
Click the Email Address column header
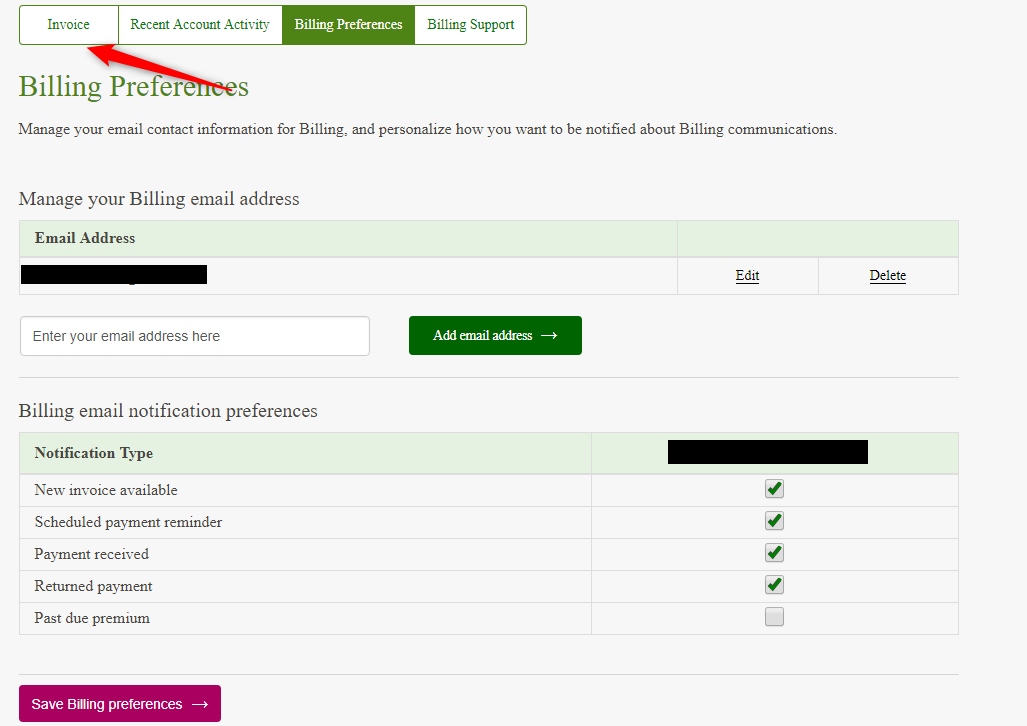[85, 238]
